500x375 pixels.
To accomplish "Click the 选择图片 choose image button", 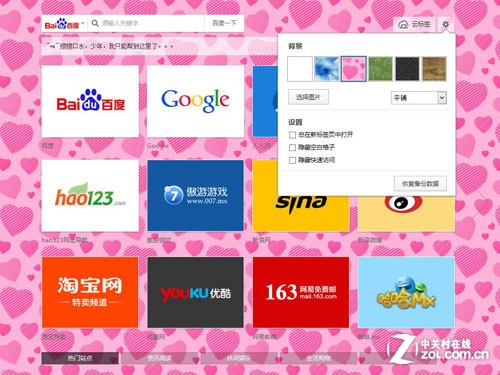I will click(308, 97).
